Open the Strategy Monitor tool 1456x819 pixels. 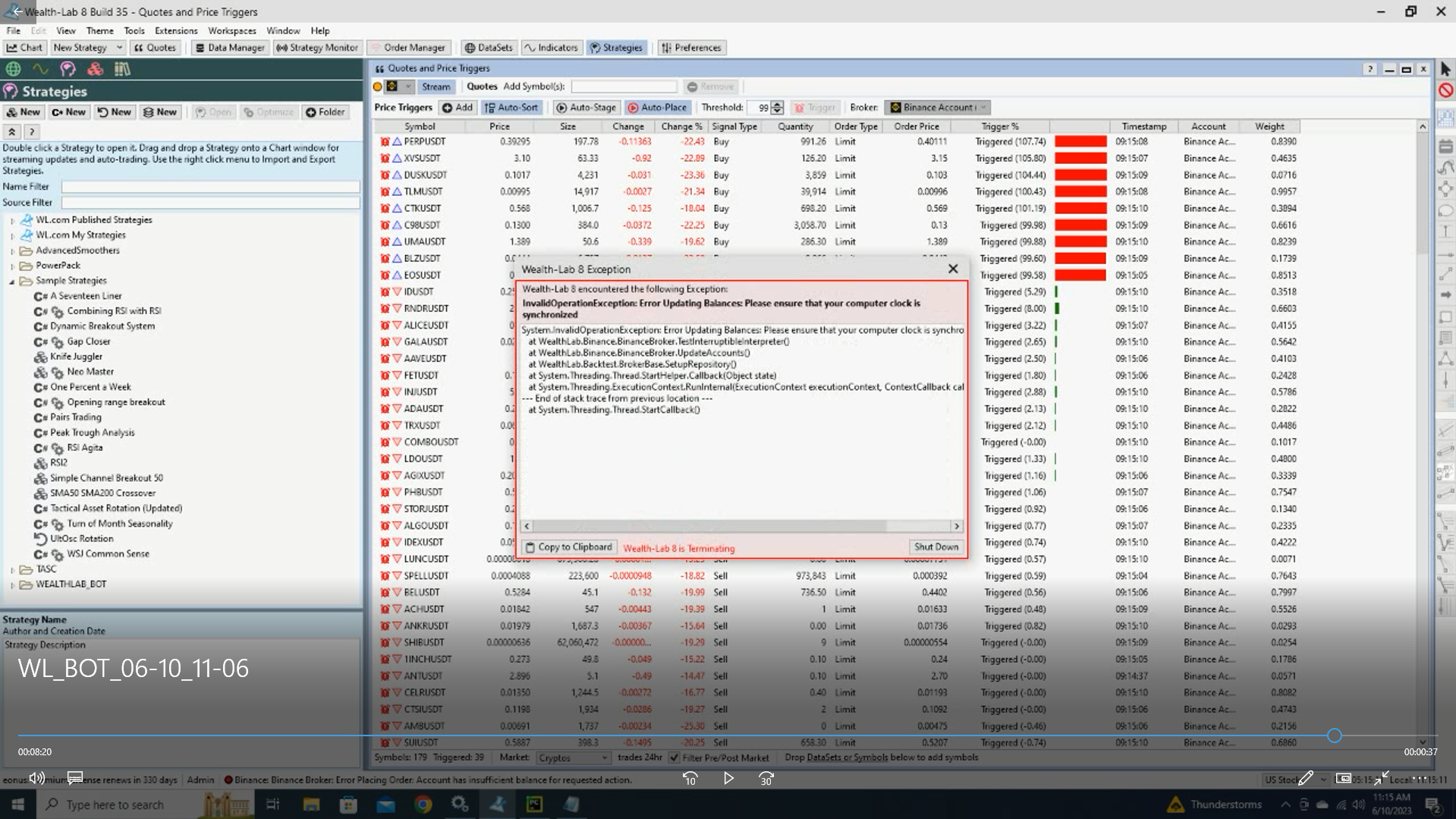tap(316, 47)
